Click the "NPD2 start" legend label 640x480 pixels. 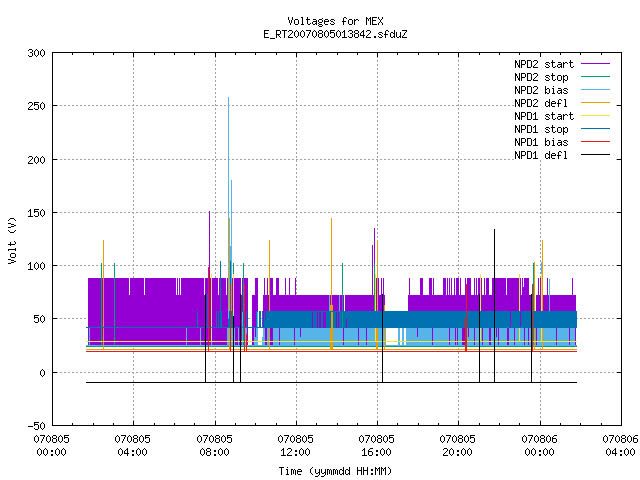(544, 64)
